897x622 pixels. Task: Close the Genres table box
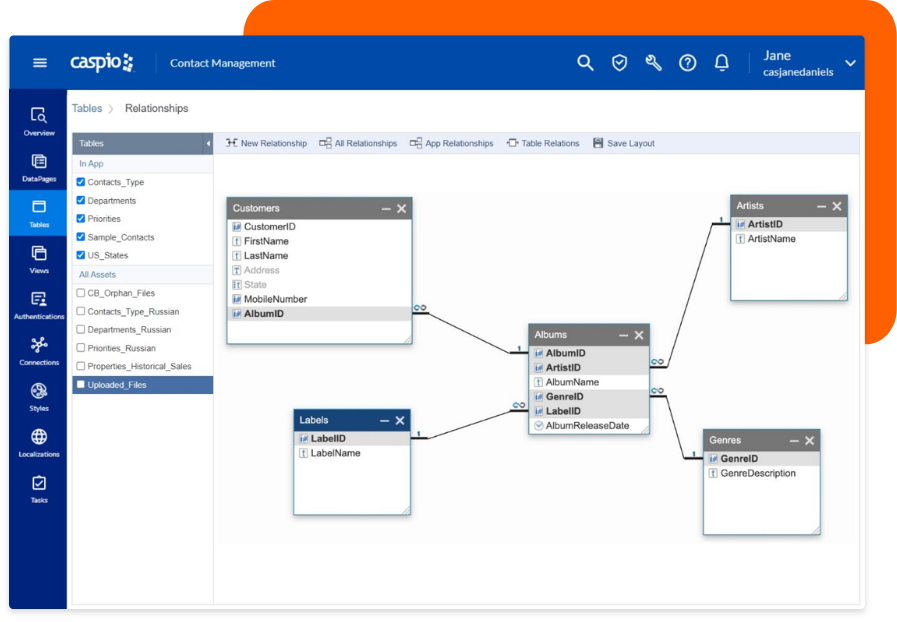point(809,441)
